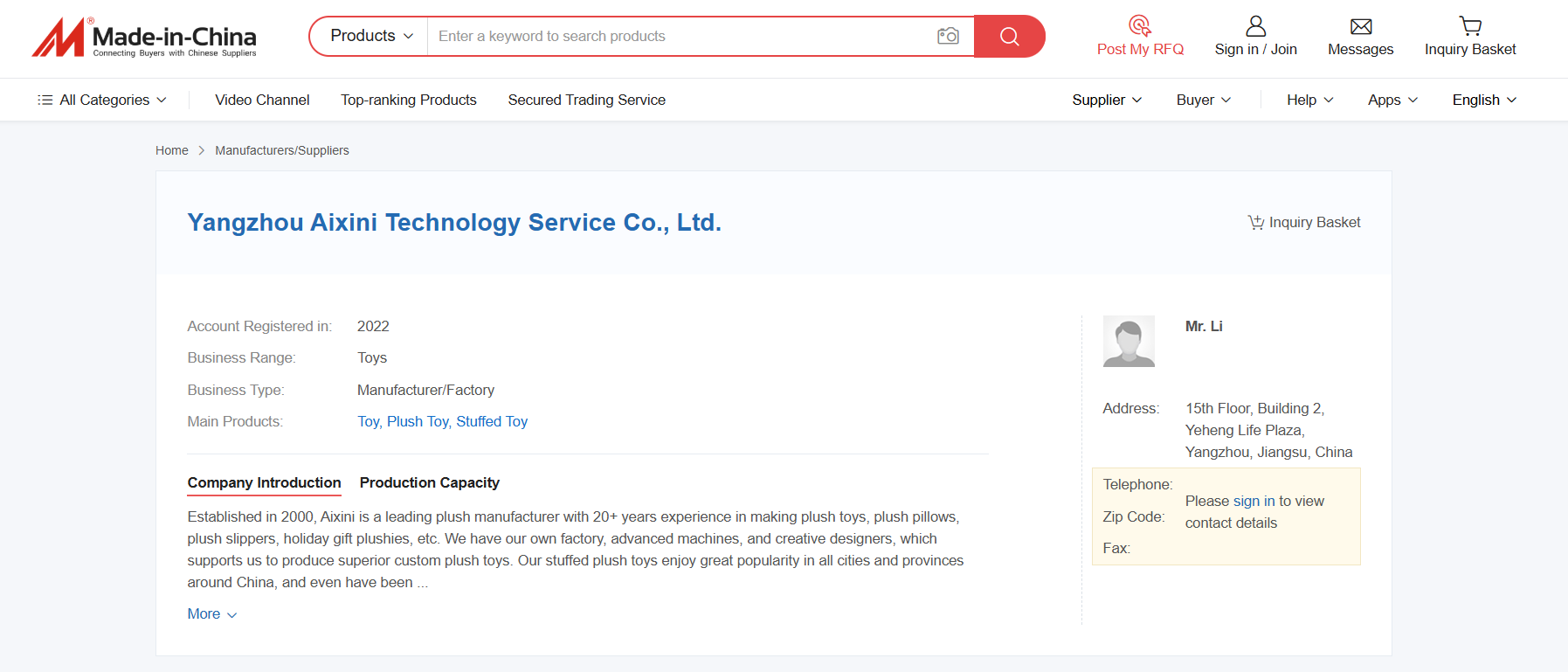
Task: Open the Help dropdown menu
Action: click(1310, 100)
